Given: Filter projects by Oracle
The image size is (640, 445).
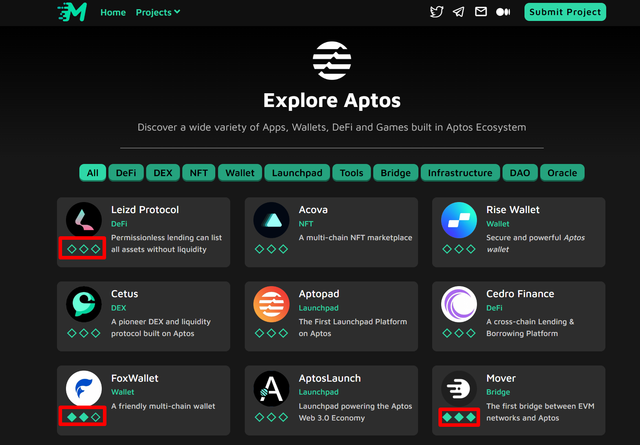Looking at the screenshot, I should coord(562,173).
